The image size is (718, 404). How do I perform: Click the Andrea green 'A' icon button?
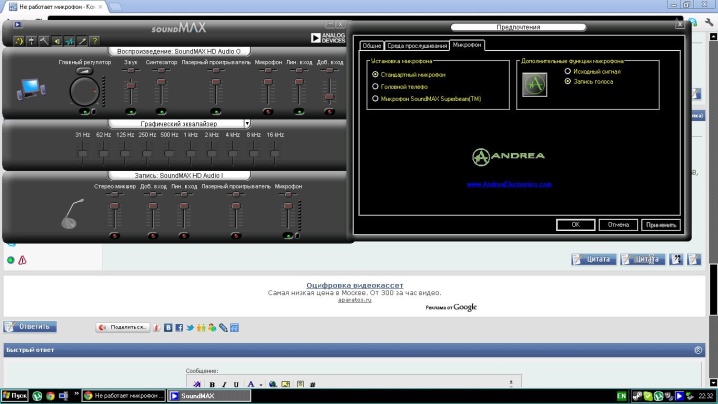click(534, 84)
